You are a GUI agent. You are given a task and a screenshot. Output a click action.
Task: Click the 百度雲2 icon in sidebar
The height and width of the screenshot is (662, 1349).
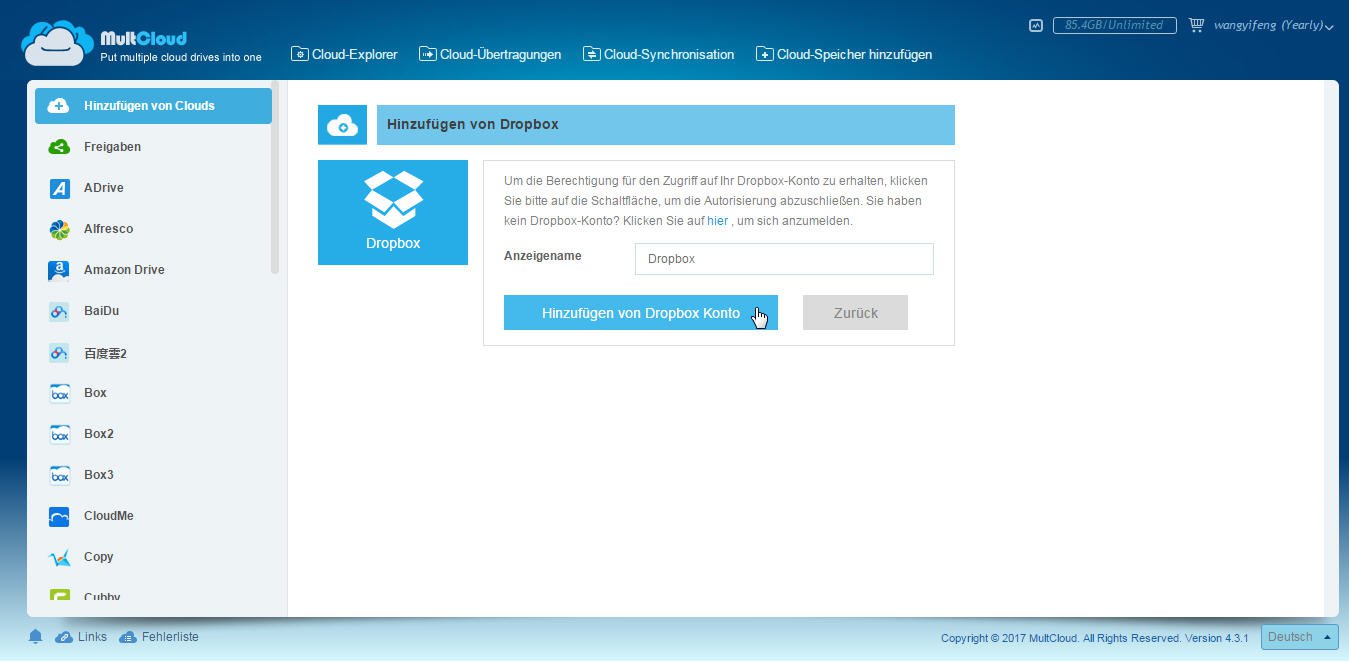coord(59,353)
